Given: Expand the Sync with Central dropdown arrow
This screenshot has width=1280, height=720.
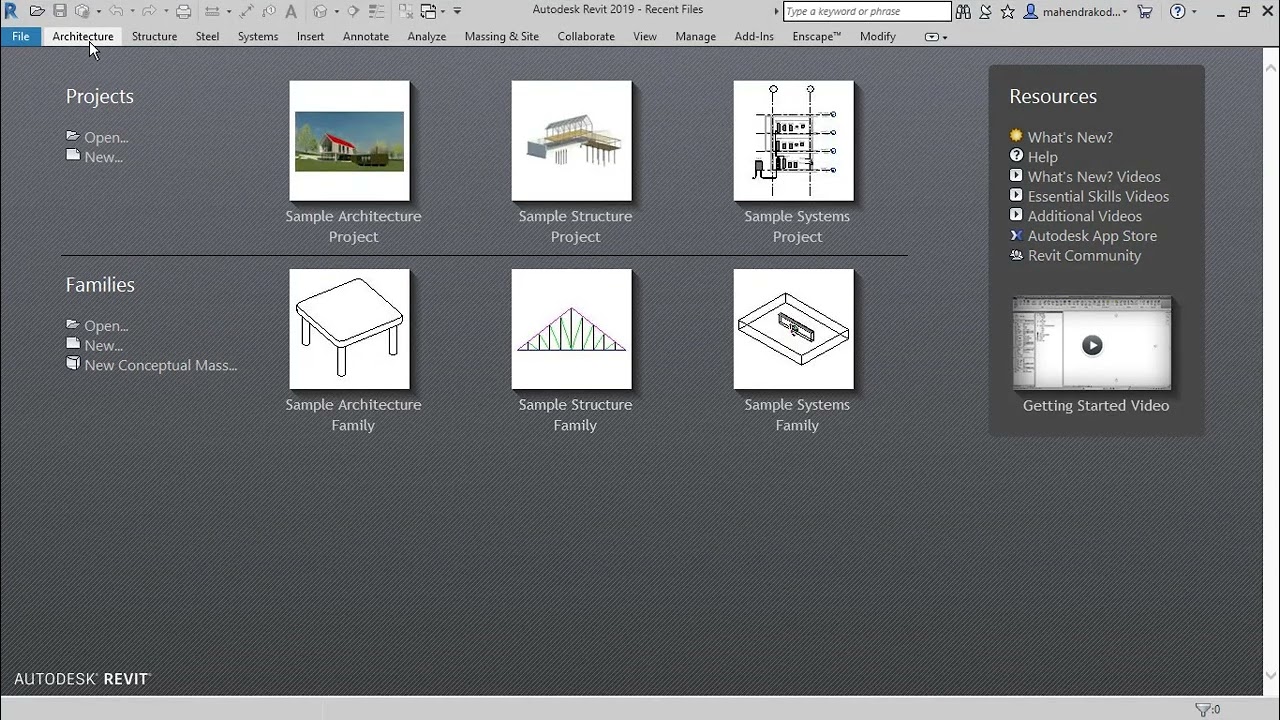Looking at the screenshot, I should tap(99, 12).
